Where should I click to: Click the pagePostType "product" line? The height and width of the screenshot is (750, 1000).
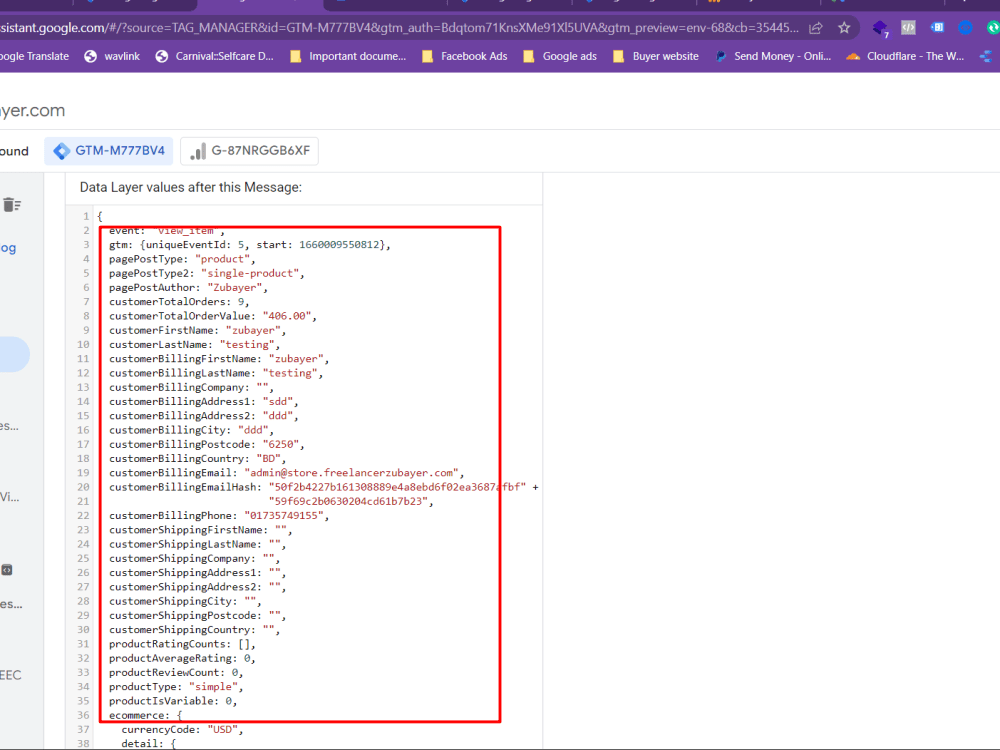[x=182, y=259]
